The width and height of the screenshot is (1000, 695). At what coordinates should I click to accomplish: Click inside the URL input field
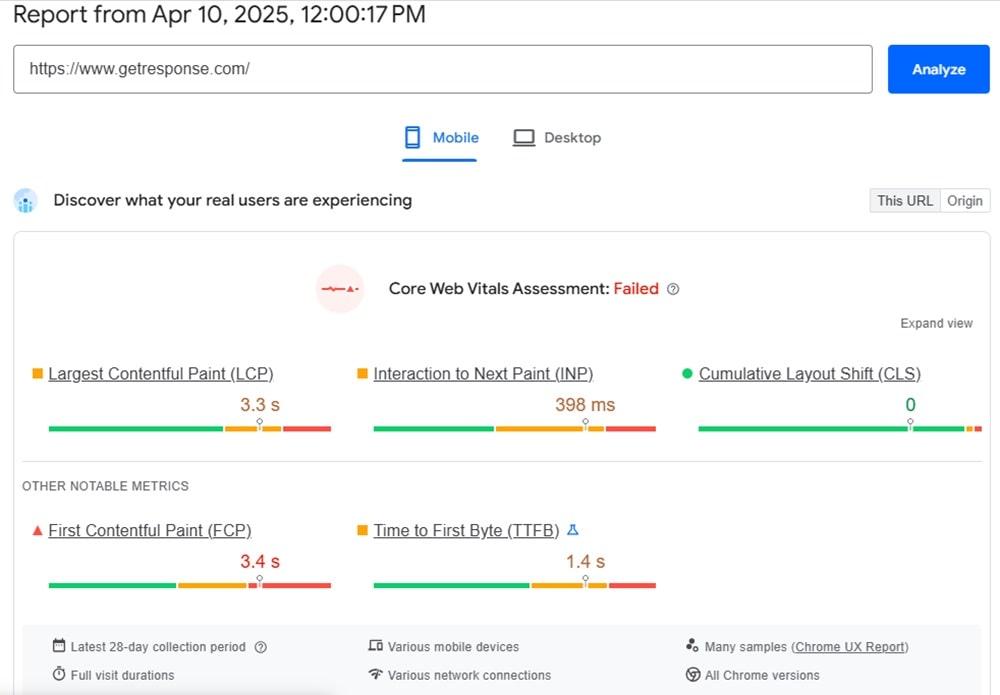440,69
